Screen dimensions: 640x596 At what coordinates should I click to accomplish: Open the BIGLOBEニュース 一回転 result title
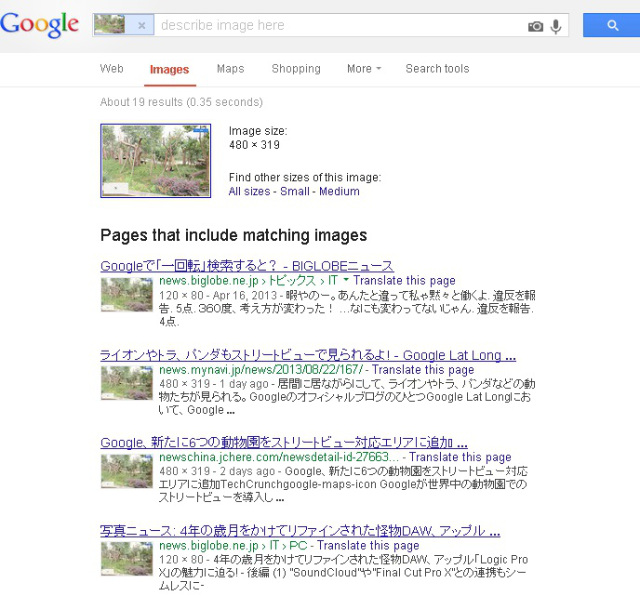(247, 266)
